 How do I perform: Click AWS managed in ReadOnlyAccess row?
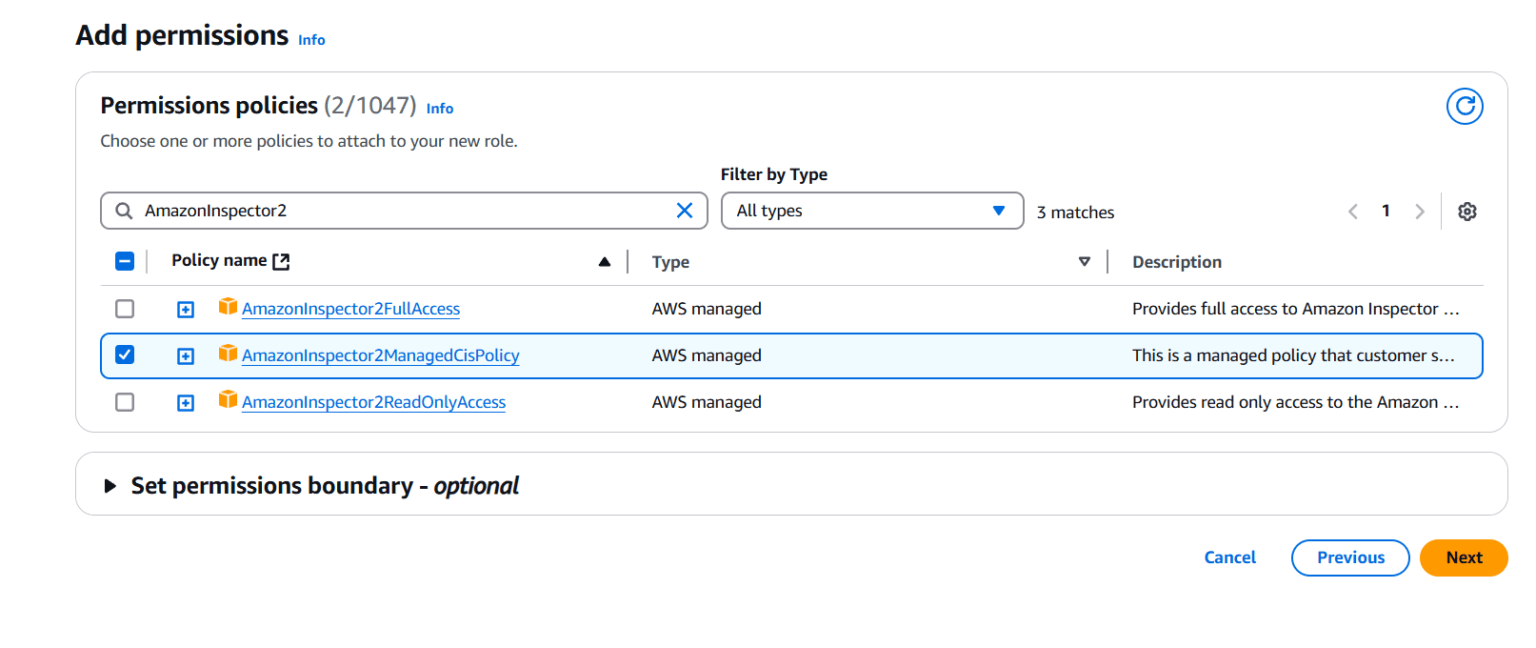click(707, 402)
